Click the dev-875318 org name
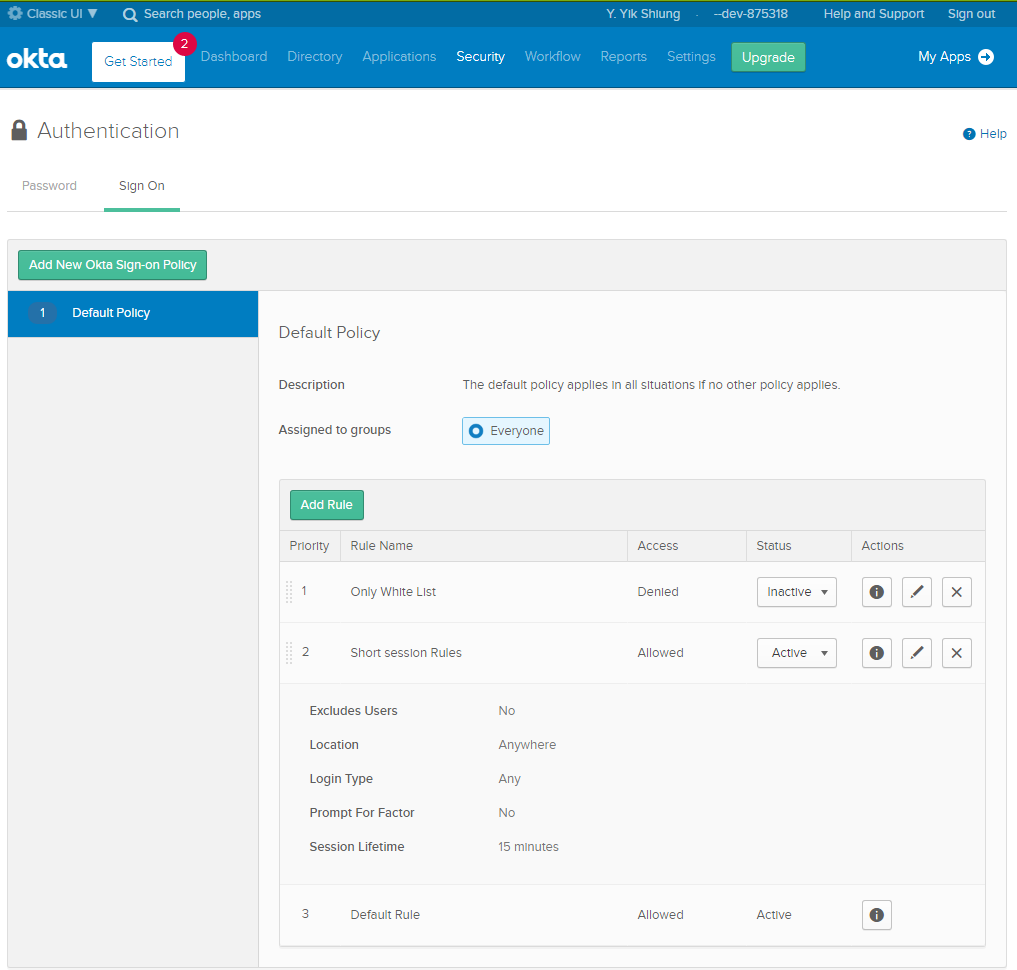The image size is (1017, 970). coord(750,14)
